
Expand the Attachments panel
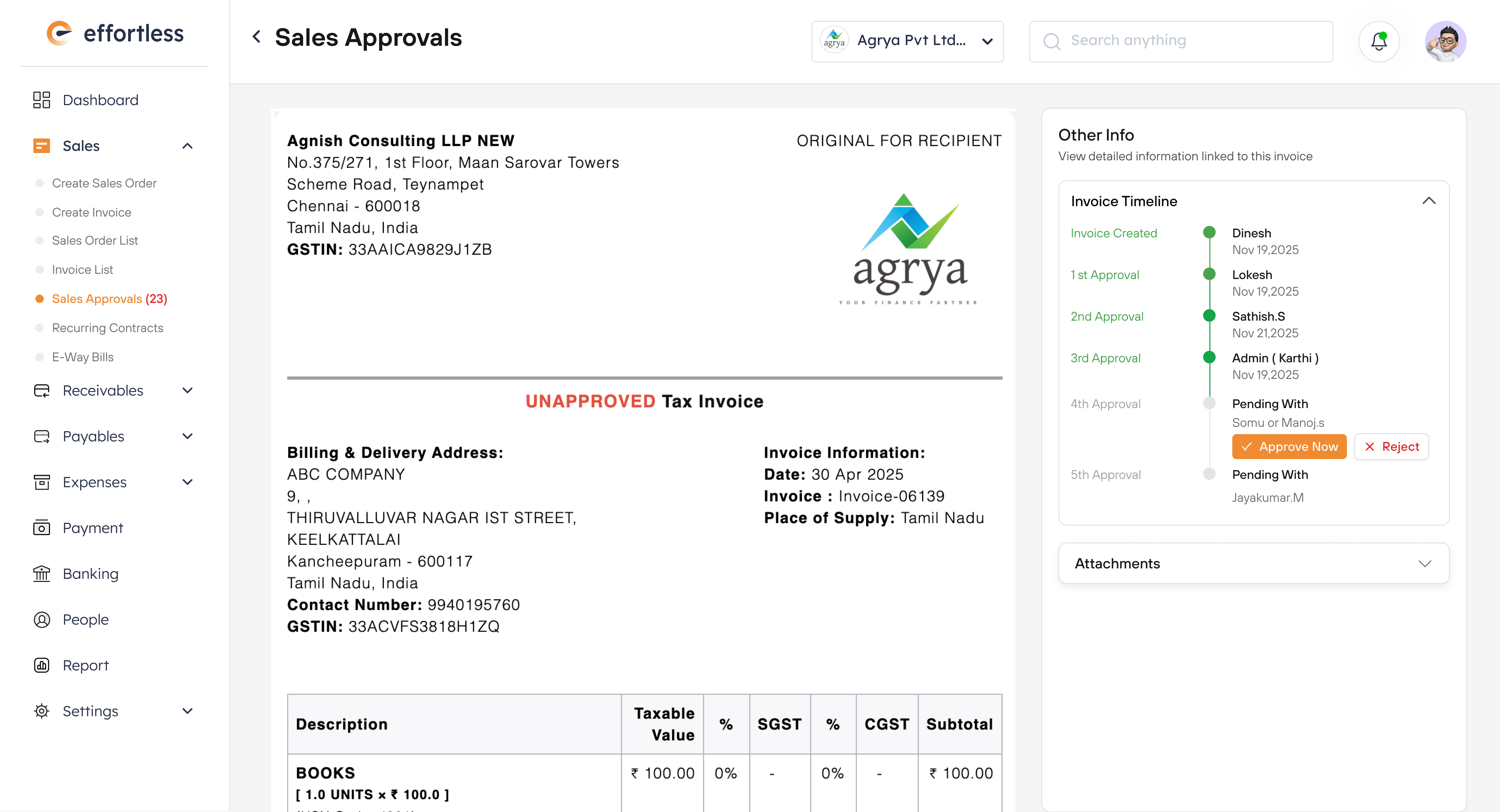pos(1424,563)
